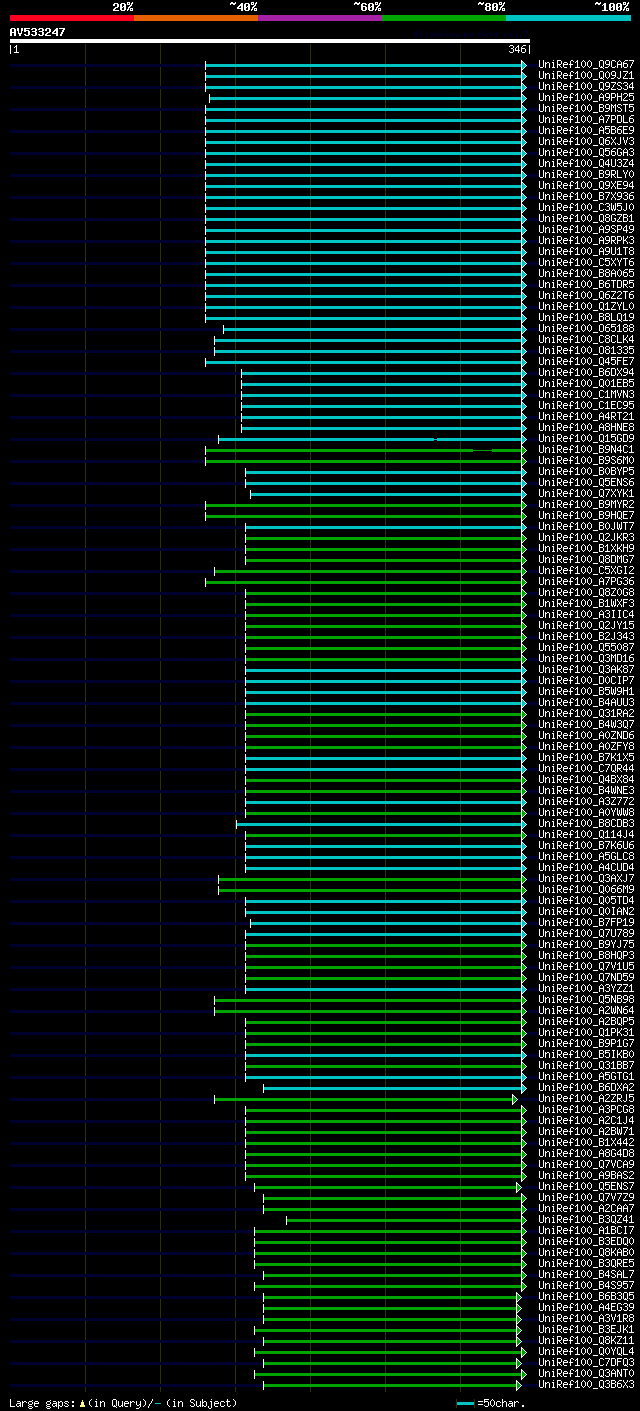Click the red 20% identity legend segment
The image size is (640, 1411).
point(72,17)
